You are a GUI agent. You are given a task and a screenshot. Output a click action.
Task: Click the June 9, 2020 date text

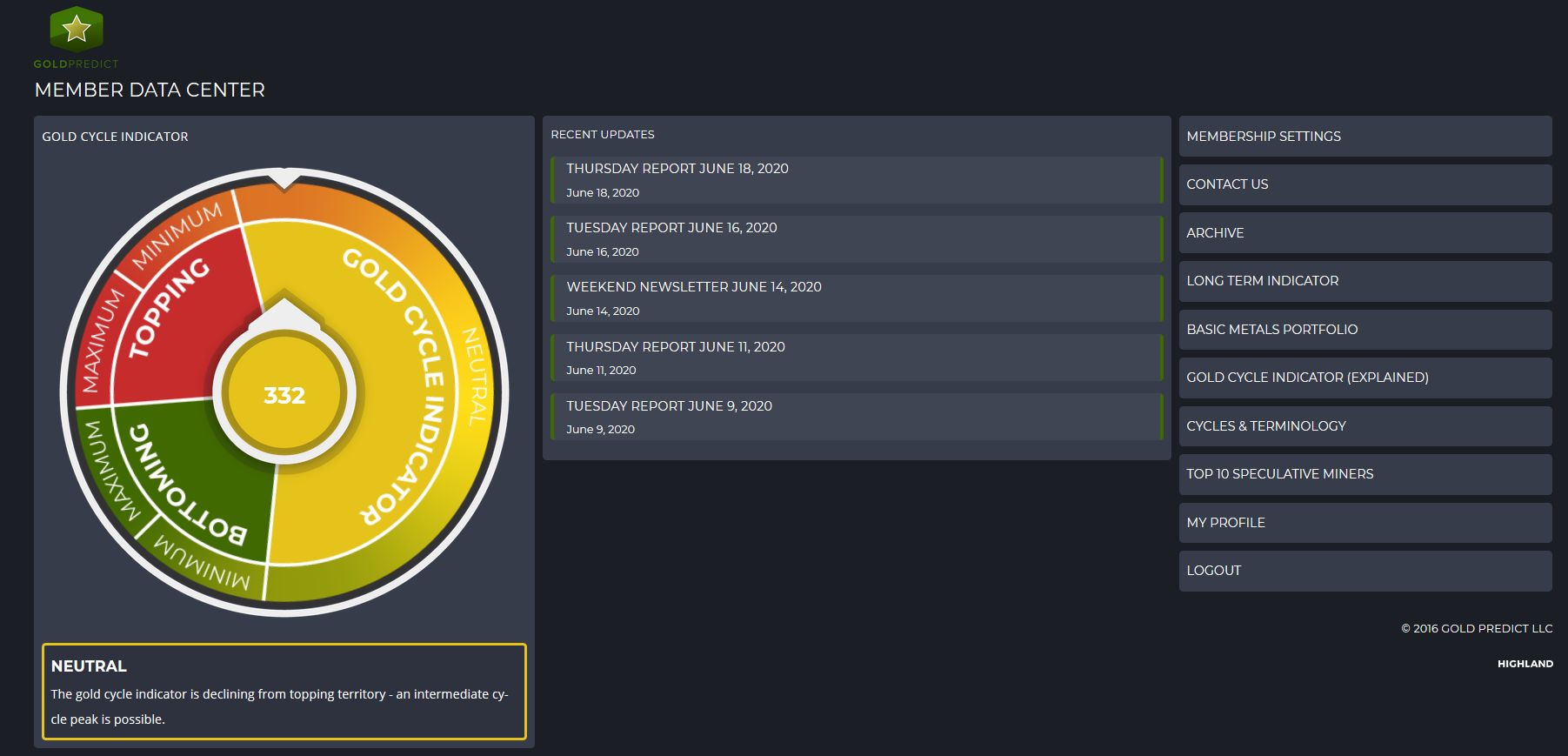[600, 430]
